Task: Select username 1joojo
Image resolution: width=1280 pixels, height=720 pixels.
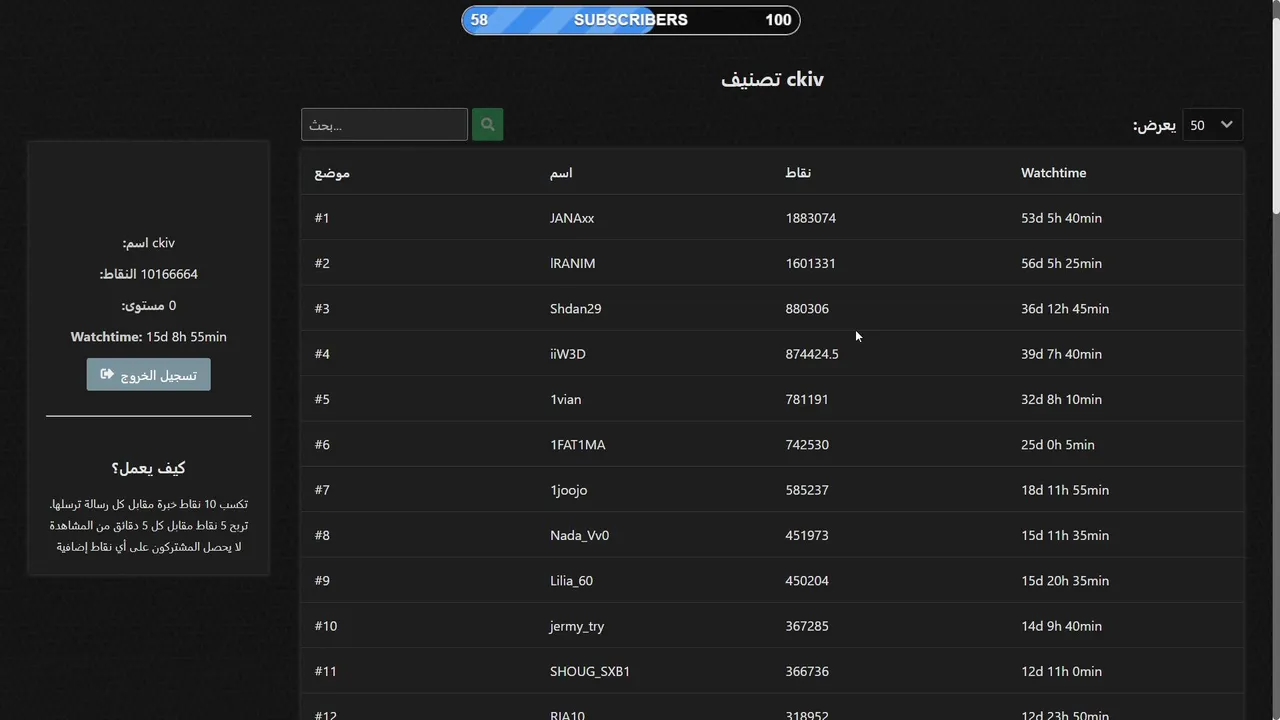Action: 568,490
